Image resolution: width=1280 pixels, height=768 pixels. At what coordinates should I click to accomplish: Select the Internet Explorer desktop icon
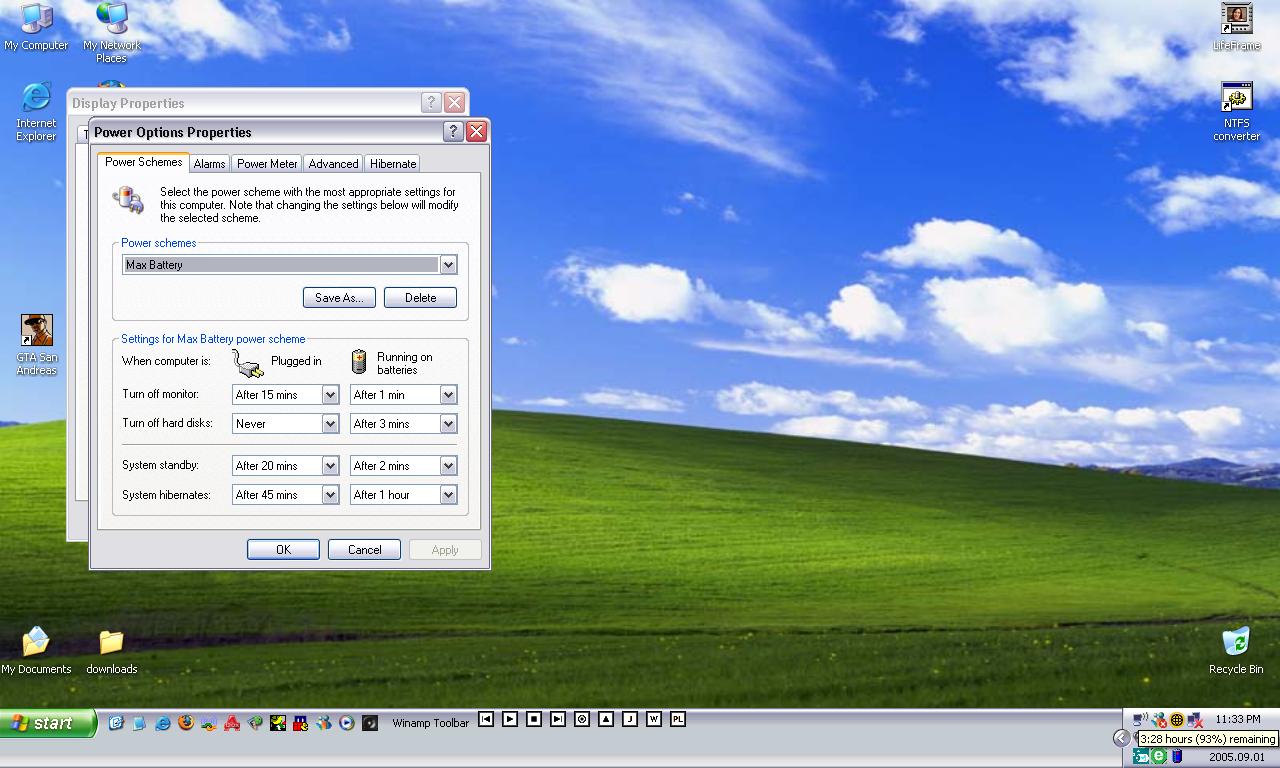point(36,112)
